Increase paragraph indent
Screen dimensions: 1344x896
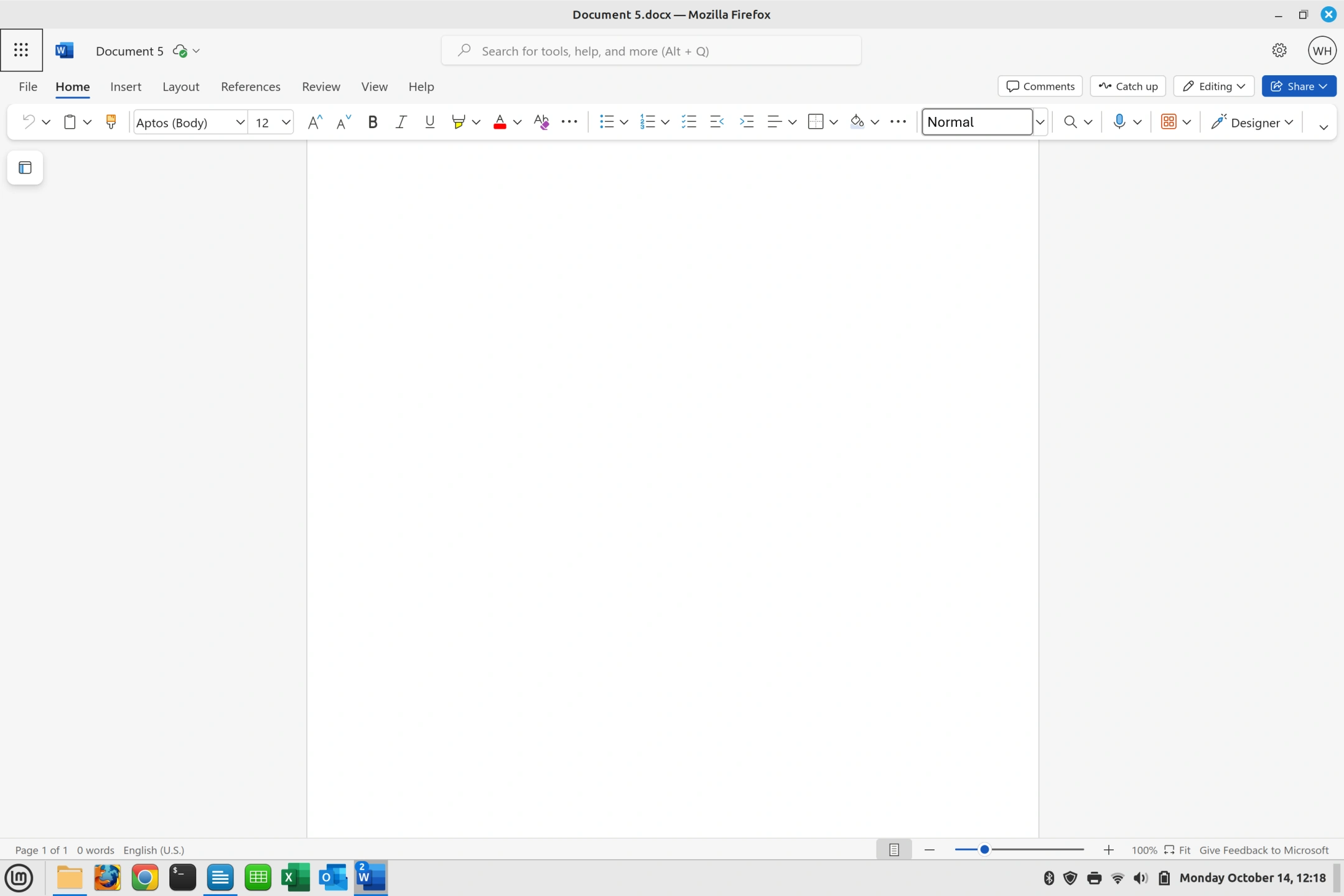coord(746,122)
